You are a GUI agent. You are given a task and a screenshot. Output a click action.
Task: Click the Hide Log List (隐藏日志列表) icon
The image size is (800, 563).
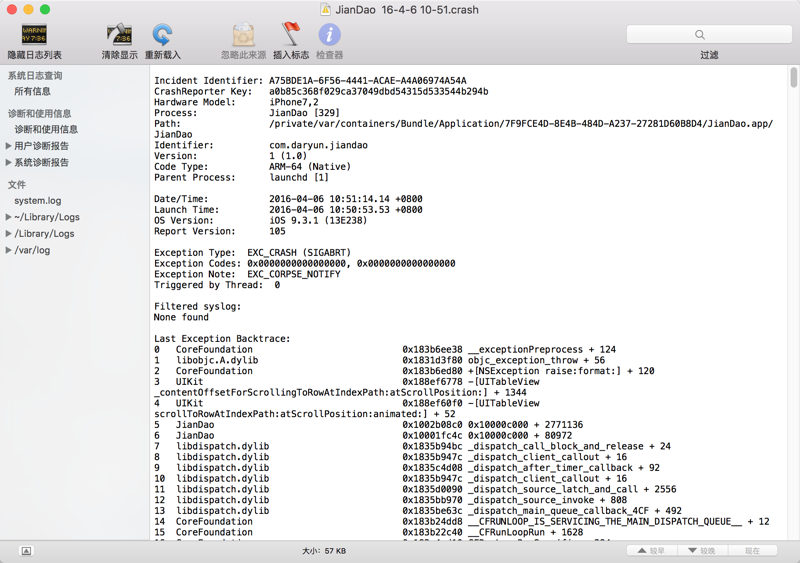(34, 35)
